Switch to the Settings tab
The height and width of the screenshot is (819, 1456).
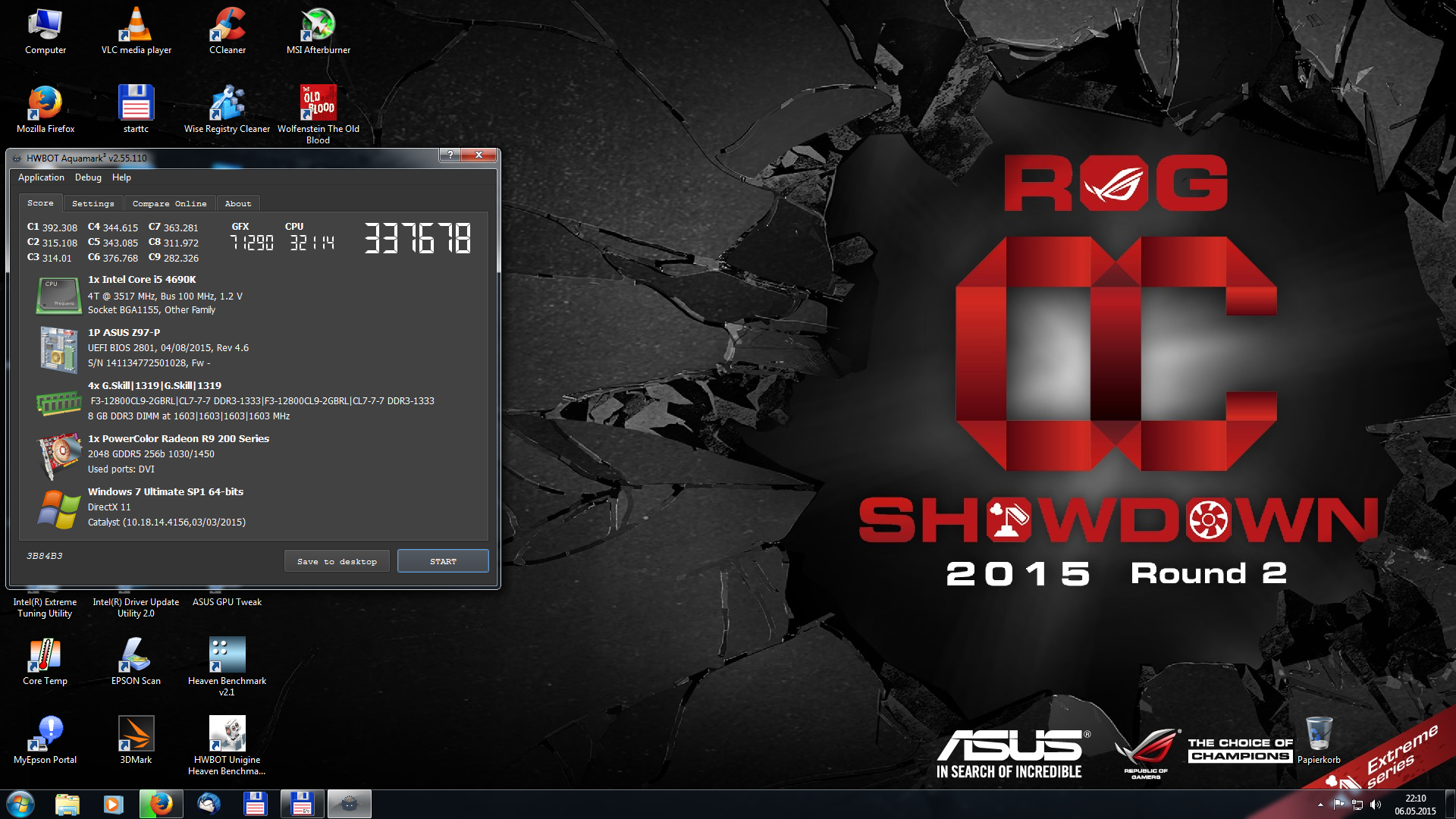click(x=93, y=203)
